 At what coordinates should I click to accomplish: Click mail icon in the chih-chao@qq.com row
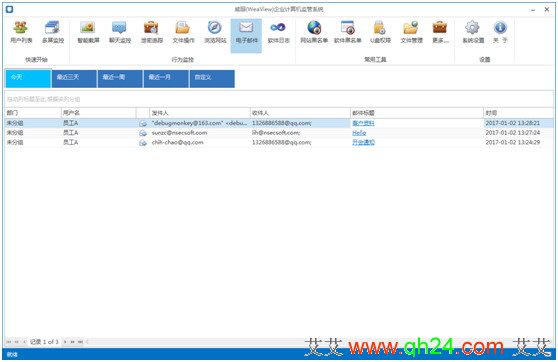coord(143,142)
